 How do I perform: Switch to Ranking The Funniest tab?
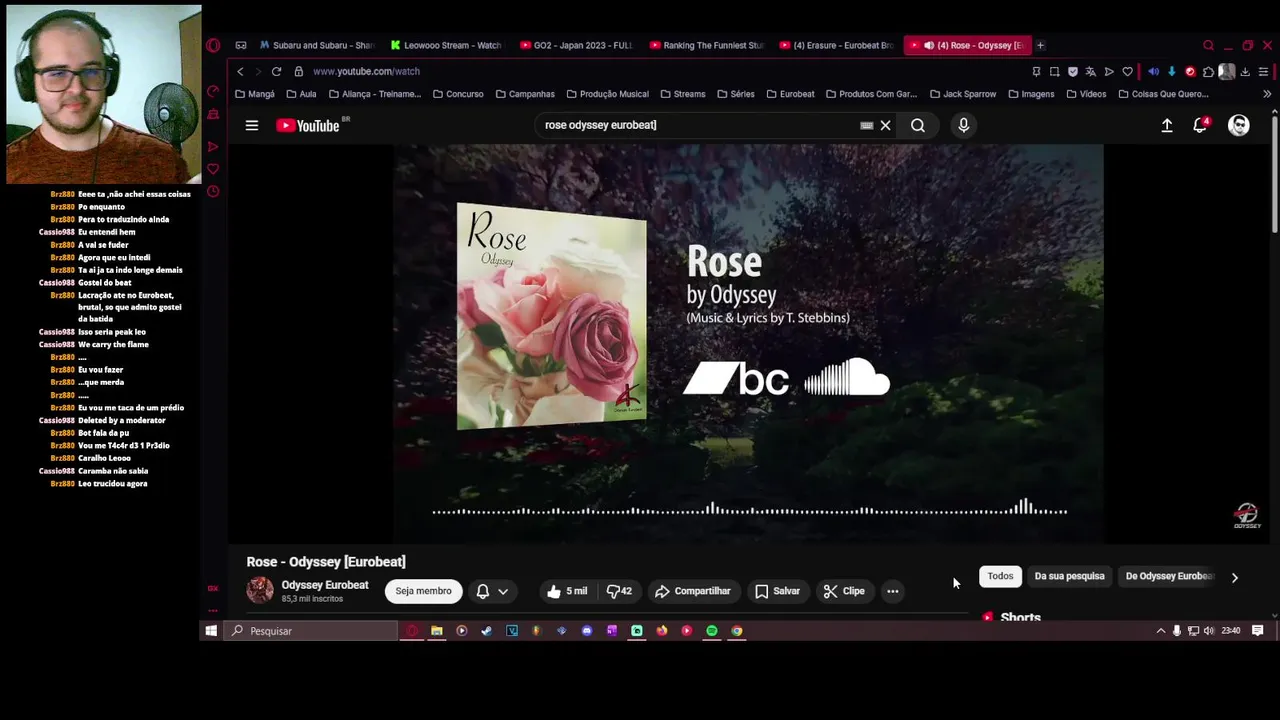[707, 45]
